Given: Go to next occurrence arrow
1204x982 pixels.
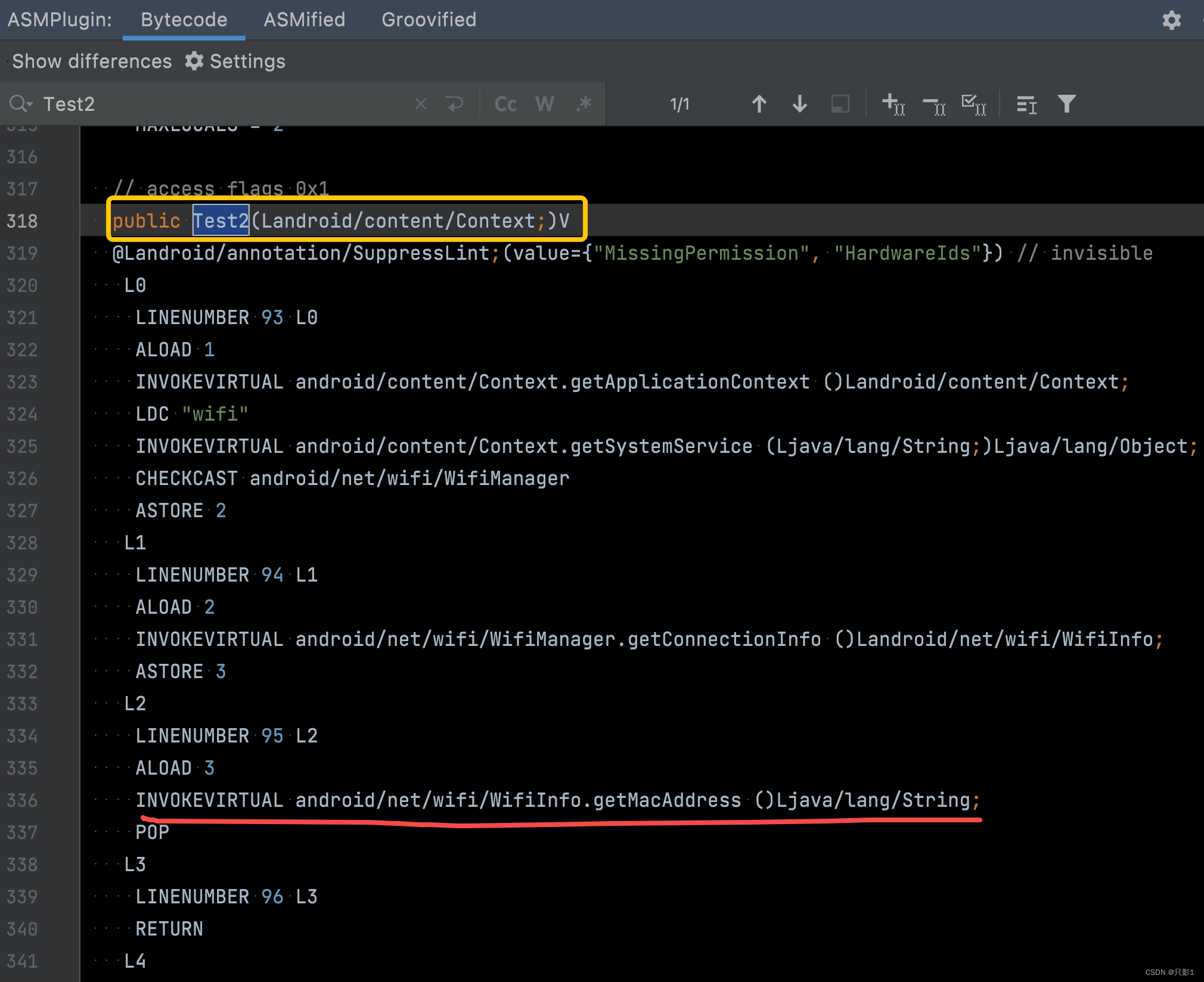Looking at the screenshot, I should click(x=800, y=104).
